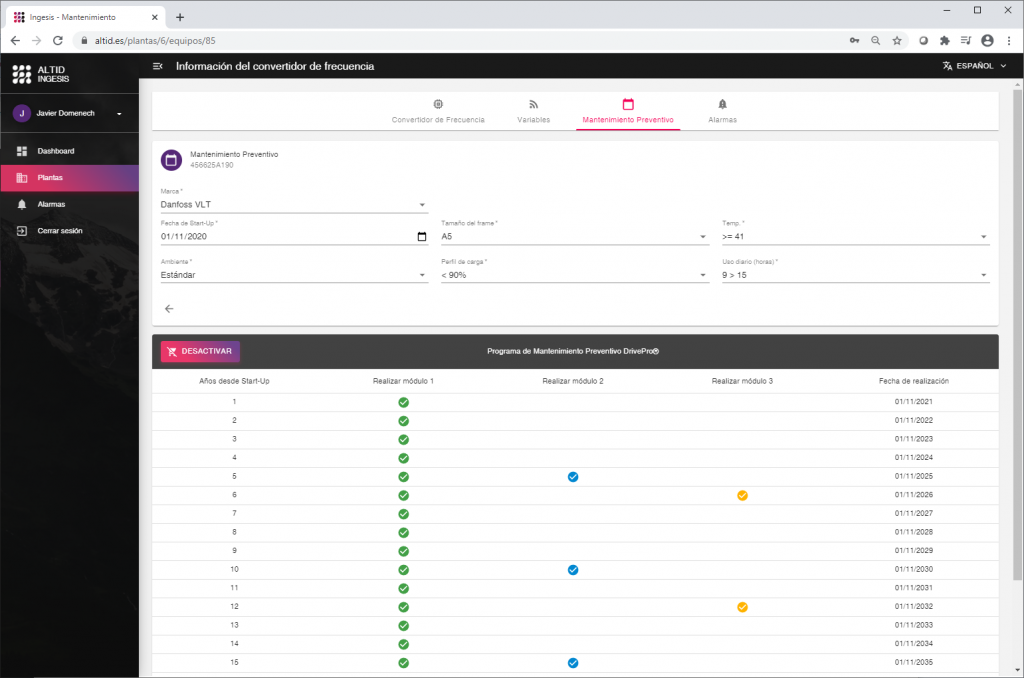The image size is (1024, 678).
Task: Click green module 1 check for year 1
Action: (x=403, y=402)
